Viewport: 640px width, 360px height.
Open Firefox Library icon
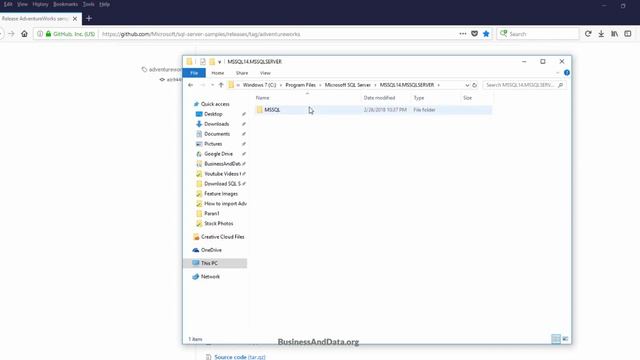614,34
